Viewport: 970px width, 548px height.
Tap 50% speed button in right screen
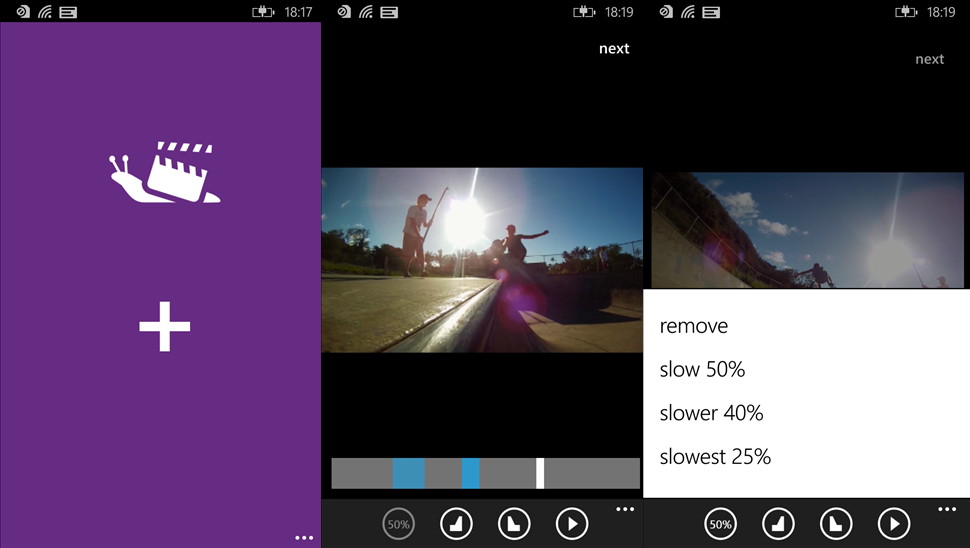pyautogui.click(x=720, y=524)
